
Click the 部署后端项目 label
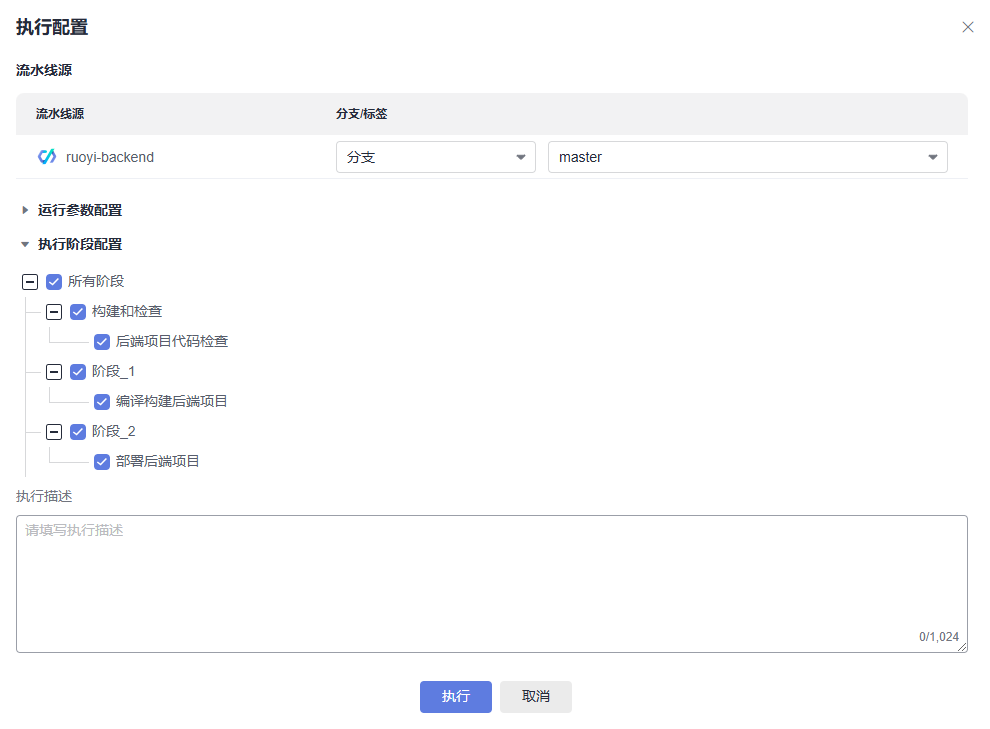click(x=157, y=461)
